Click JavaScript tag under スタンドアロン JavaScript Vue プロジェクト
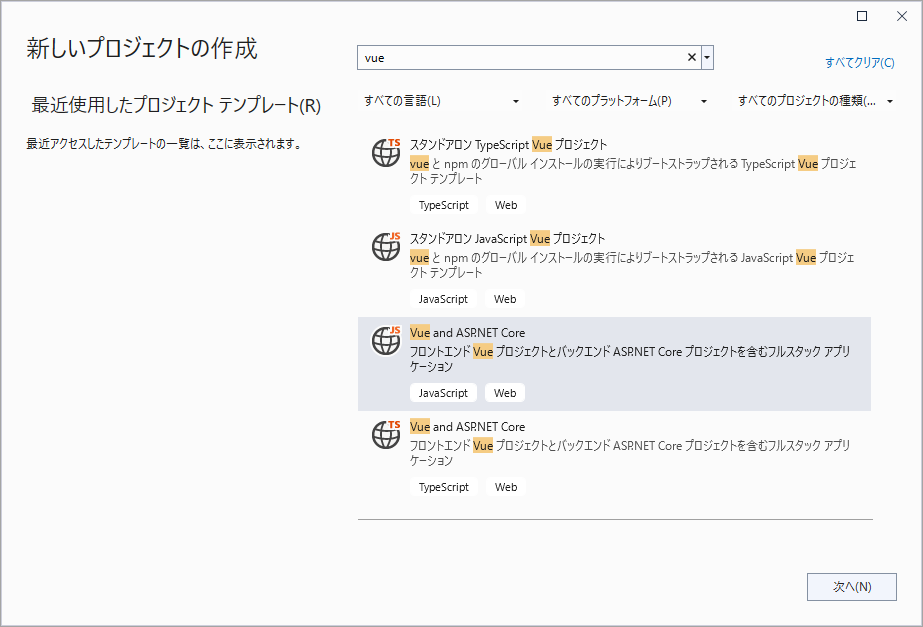923x627 pixels. tap(443, 299)
